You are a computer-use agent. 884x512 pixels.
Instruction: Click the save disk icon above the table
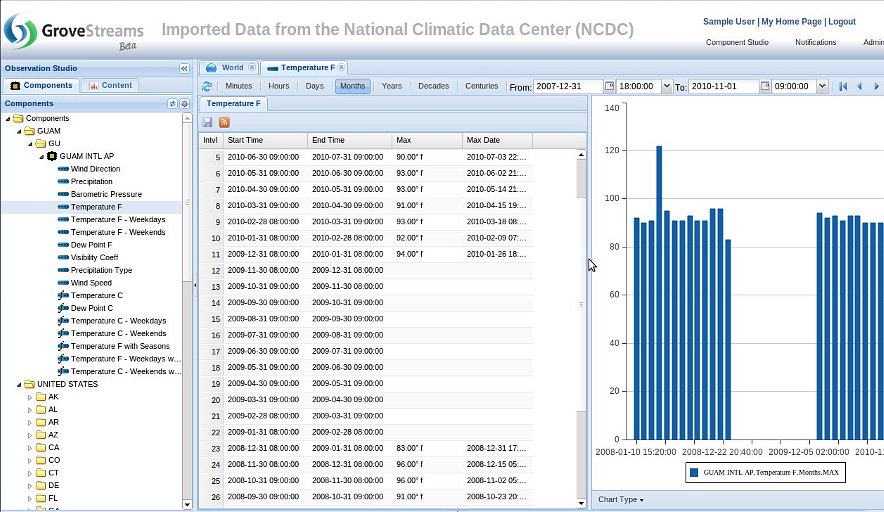pyautogui.click(x=207, y=122)
